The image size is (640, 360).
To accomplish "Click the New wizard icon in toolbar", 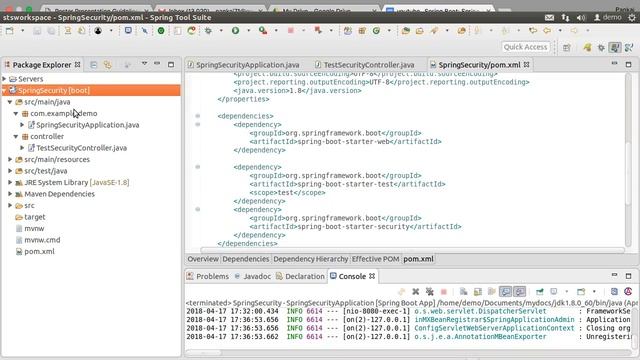I will [9, 31].
